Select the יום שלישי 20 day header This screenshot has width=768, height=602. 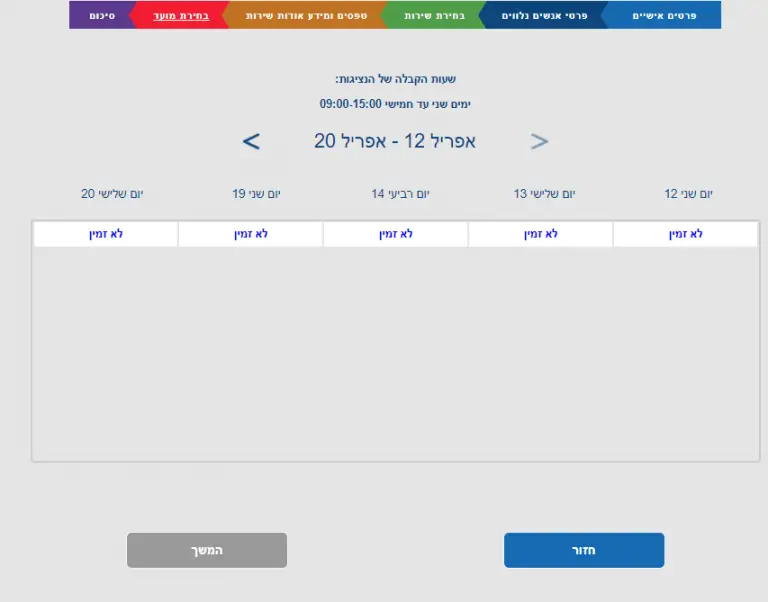click(112, 193)
